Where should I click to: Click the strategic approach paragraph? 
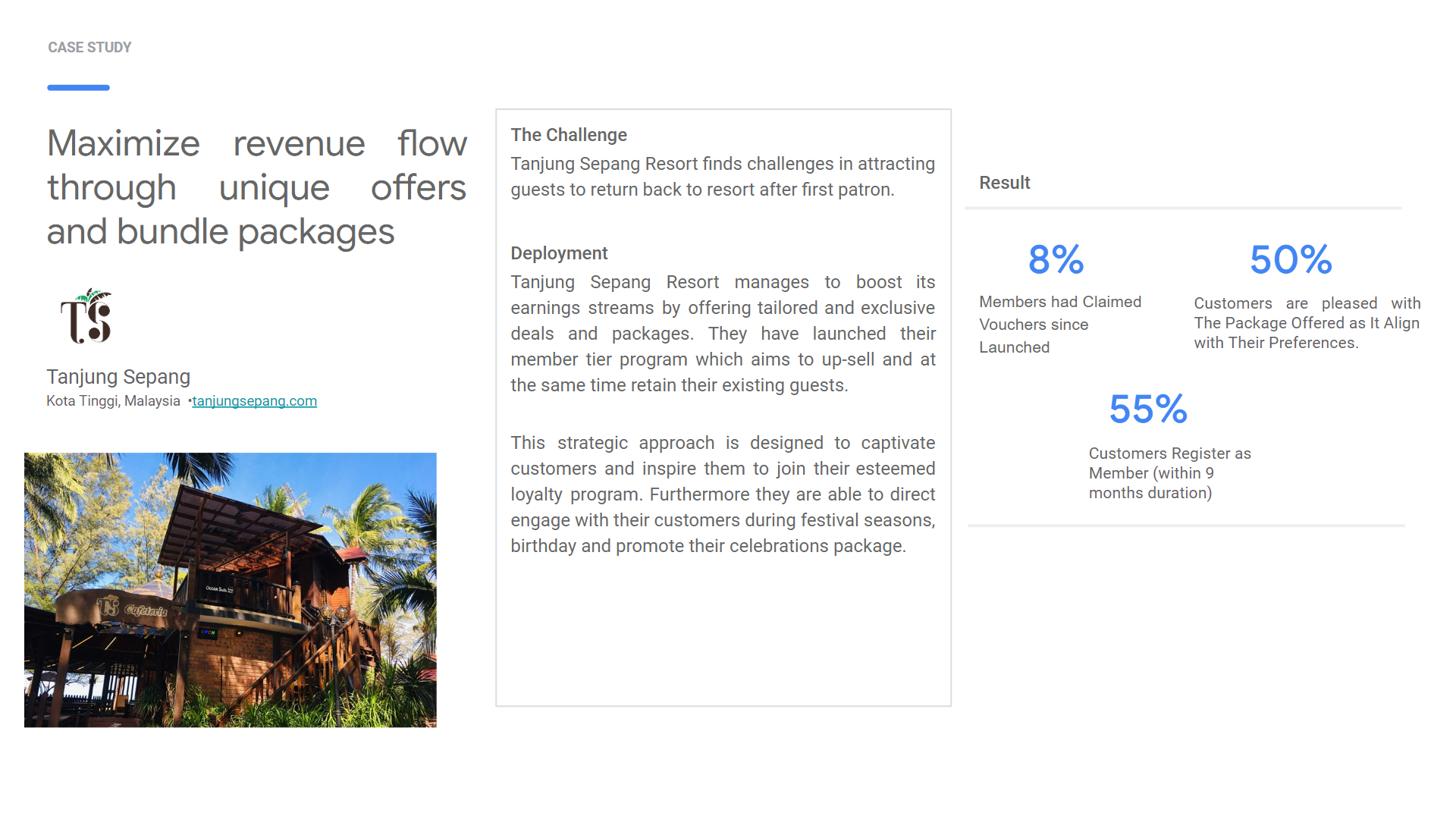coord(723,494)
